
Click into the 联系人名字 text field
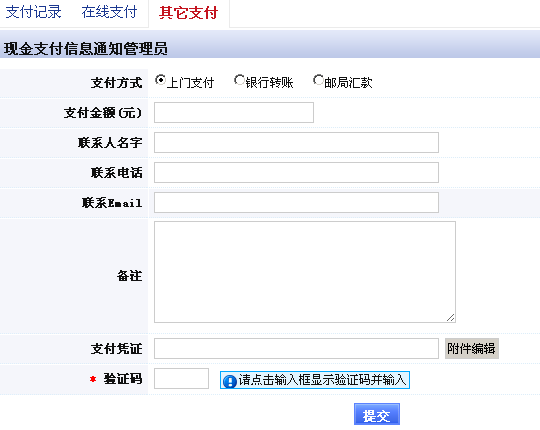click(296, 142)
